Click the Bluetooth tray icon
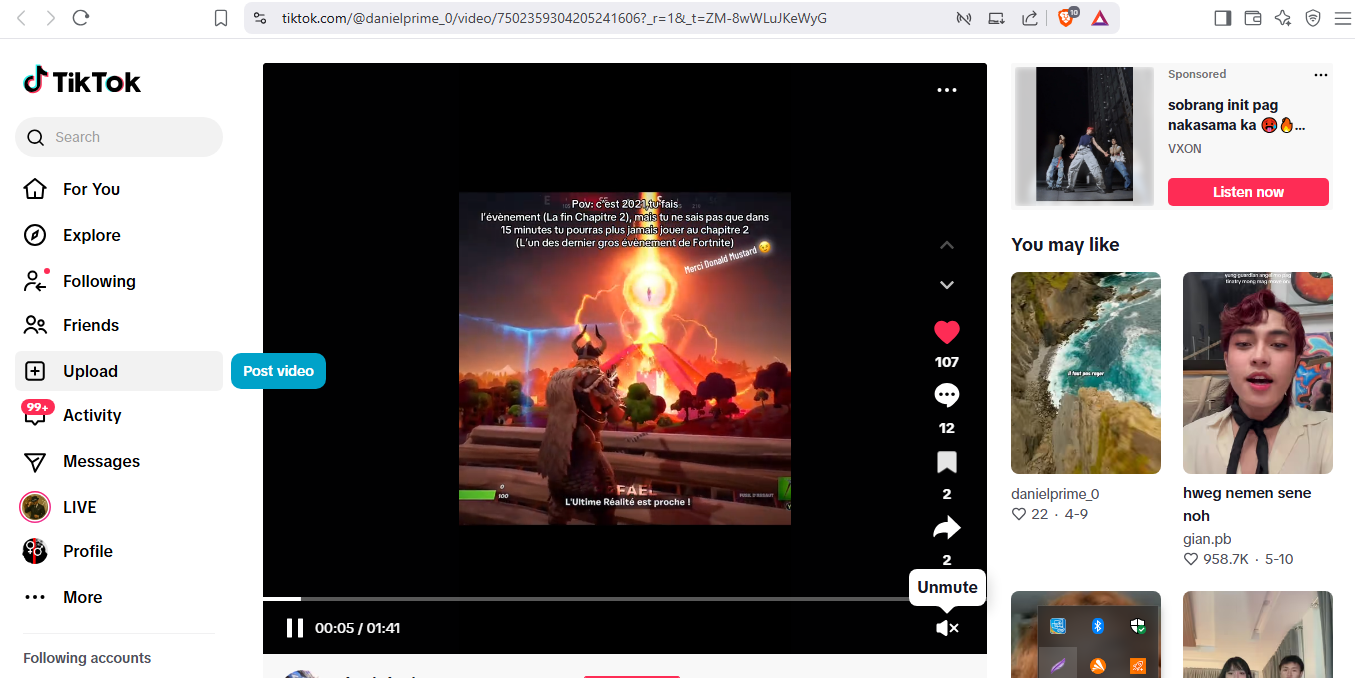This screenshot has height=678, width=1355. coord(1097,626)
